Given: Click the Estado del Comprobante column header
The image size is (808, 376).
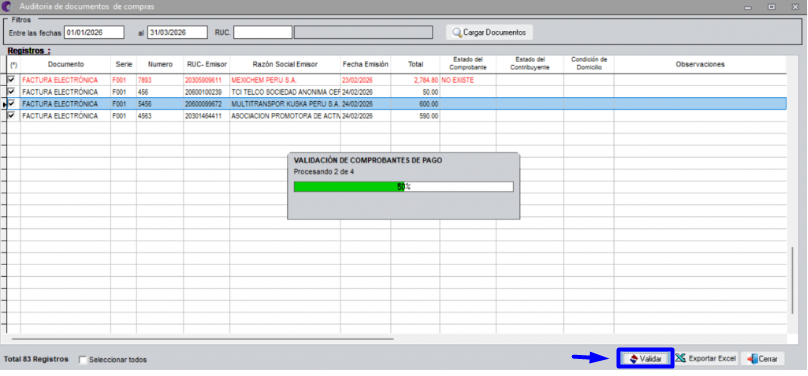Looking at the screenshot, I should click(x=468, y=64).
